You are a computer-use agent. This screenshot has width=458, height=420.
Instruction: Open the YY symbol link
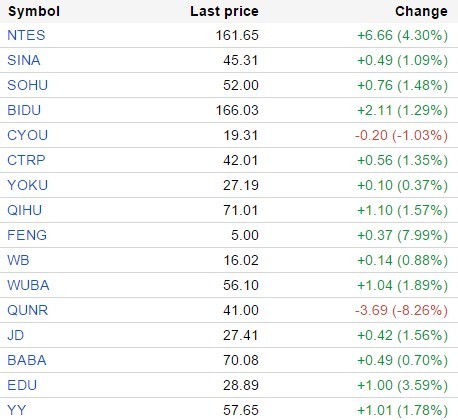point(17,410)
